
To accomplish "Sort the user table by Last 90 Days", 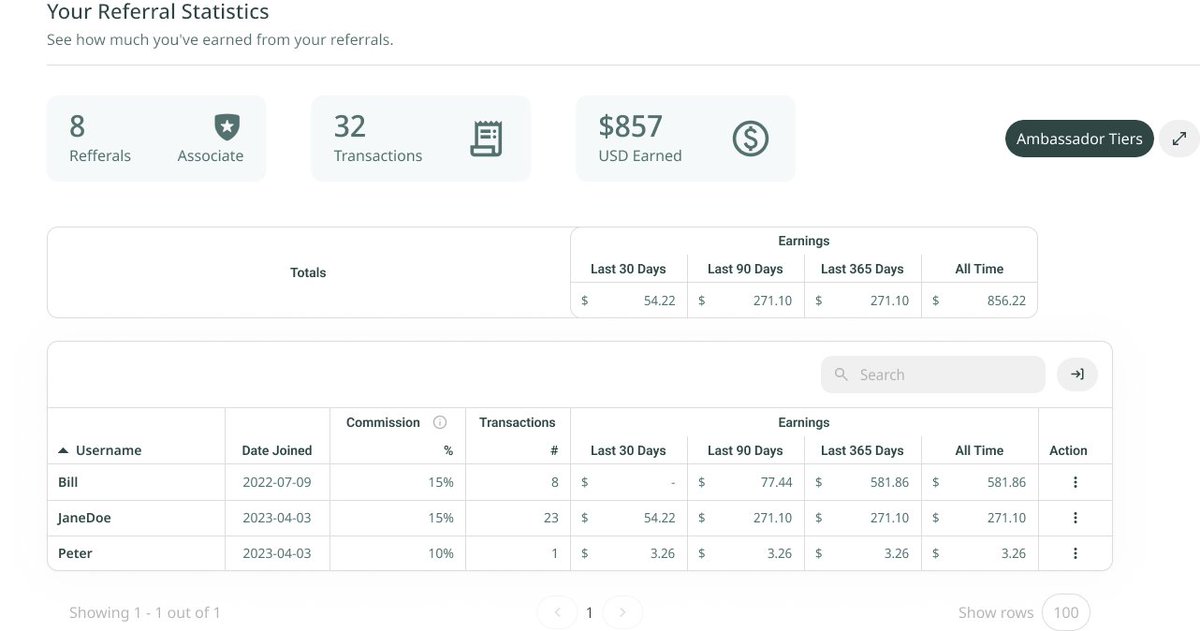I will tap(745, 451).
